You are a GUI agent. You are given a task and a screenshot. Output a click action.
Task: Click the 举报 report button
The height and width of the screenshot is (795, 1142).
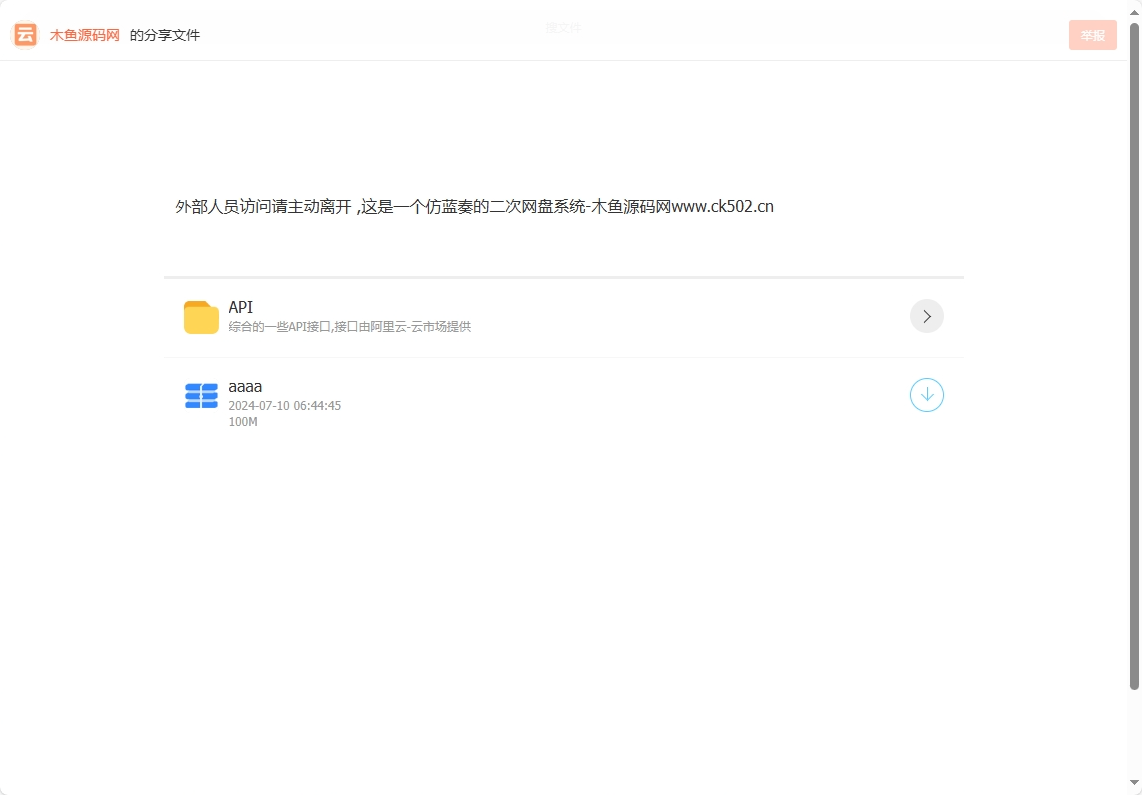[x=1092, y=35]
